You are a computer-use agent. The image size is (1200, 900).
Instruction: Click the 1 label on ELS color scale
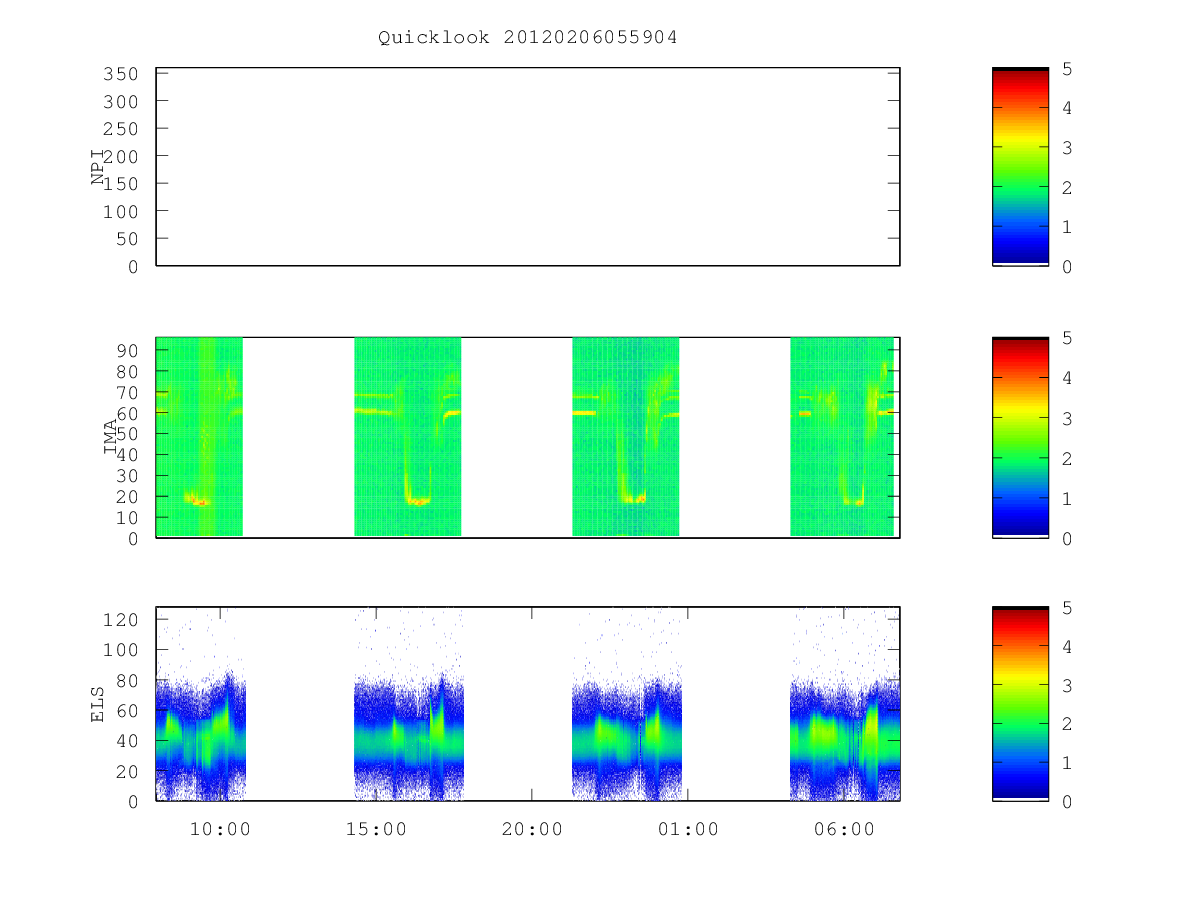(1067, 763)
